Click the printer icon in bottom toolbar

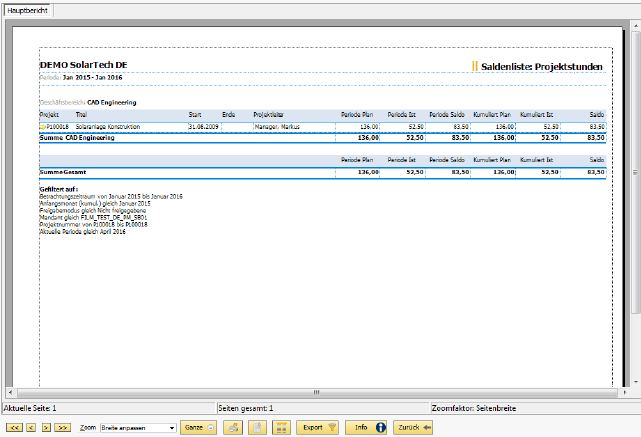pos(232,427)
